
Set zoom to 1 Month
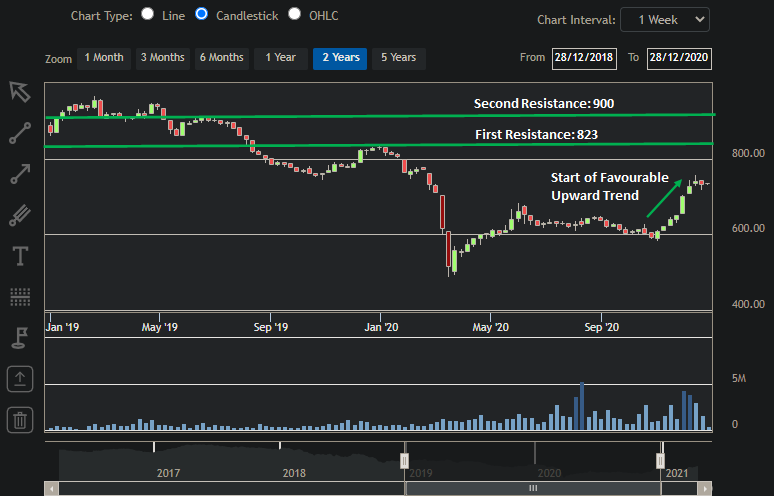click(104, 58)
